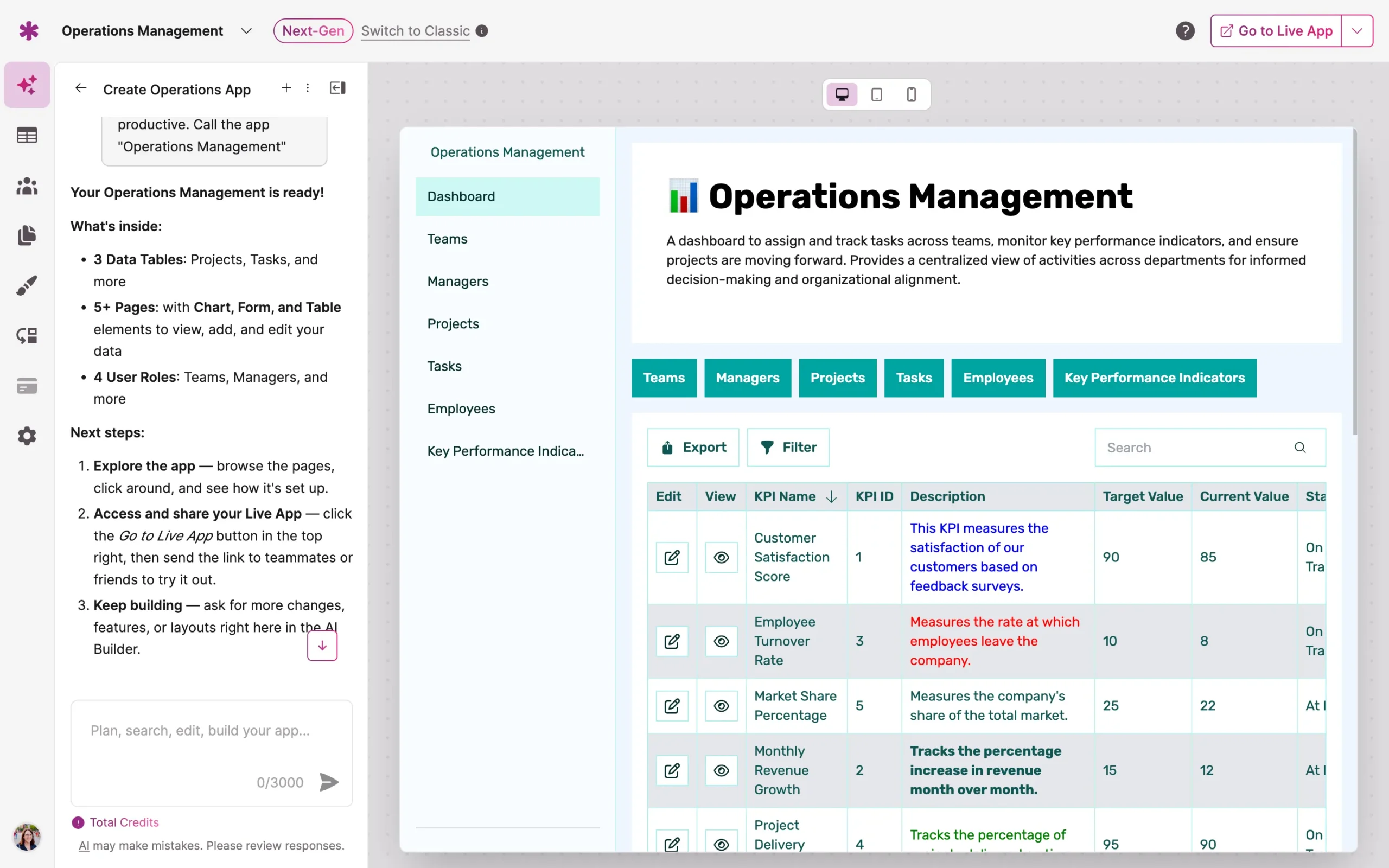Select the Key Performance Indicators nav button
Viewport: 1389px width, 868px height.
click(x=1154, y=378)
